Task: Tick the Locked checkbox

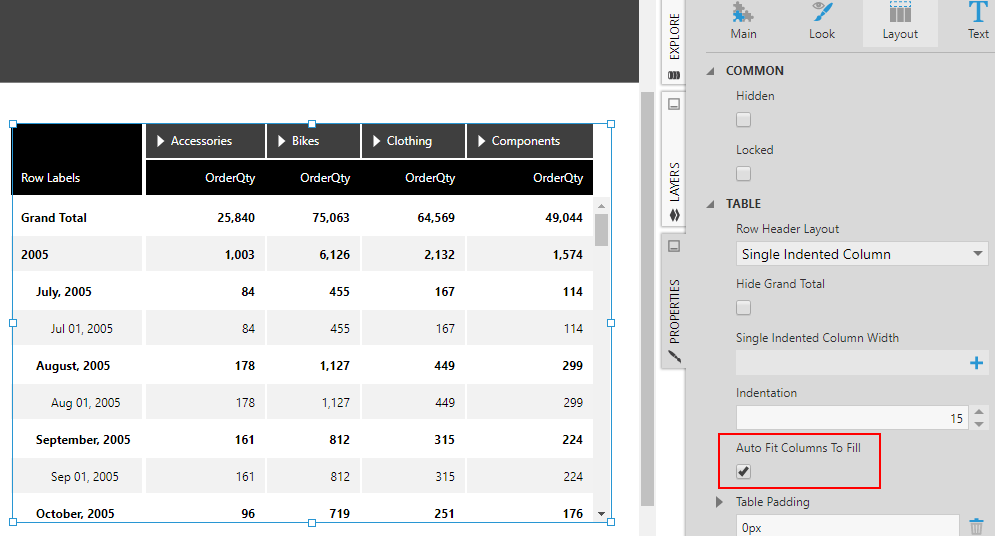Action: click(743, 173)
